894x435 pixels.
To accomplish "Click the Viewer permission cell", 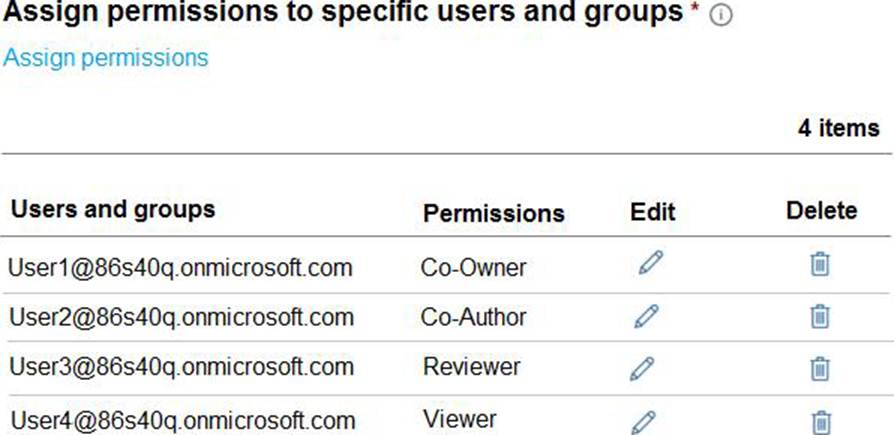I will pyautogui.click(x=459, y=418).
